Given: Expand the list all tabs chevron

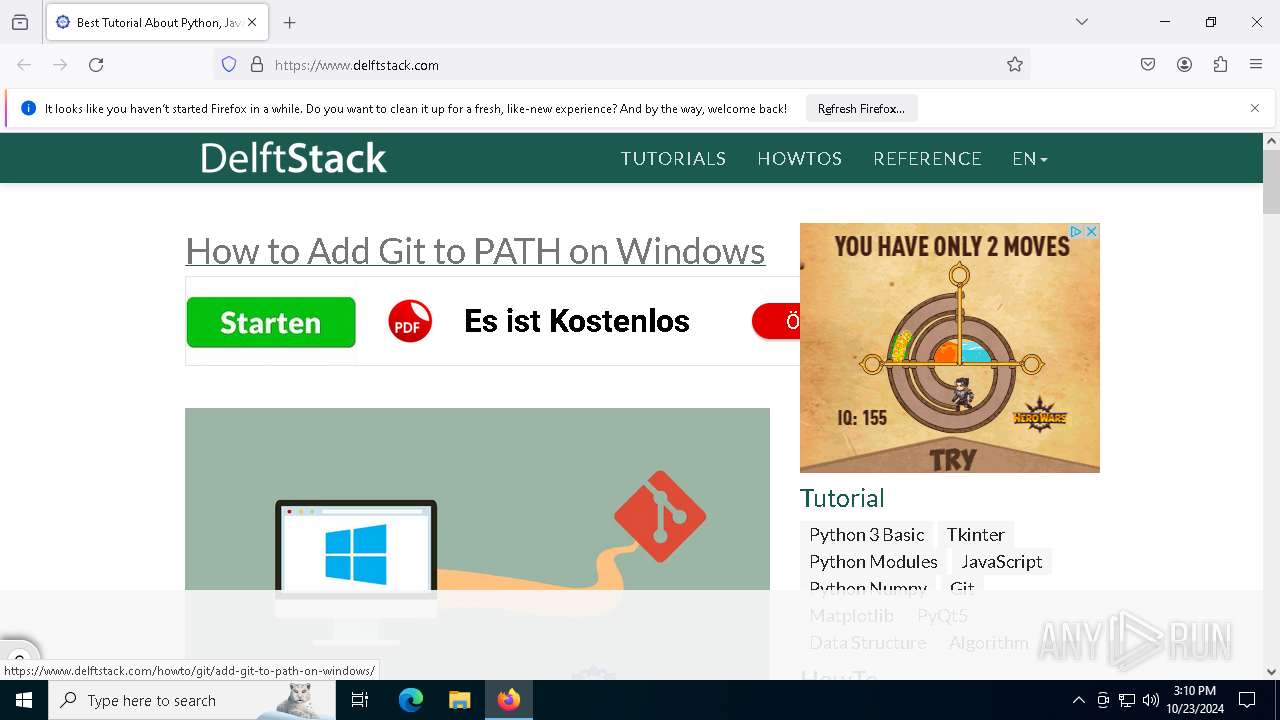Looking at the screenshot, I should 1082,22.
